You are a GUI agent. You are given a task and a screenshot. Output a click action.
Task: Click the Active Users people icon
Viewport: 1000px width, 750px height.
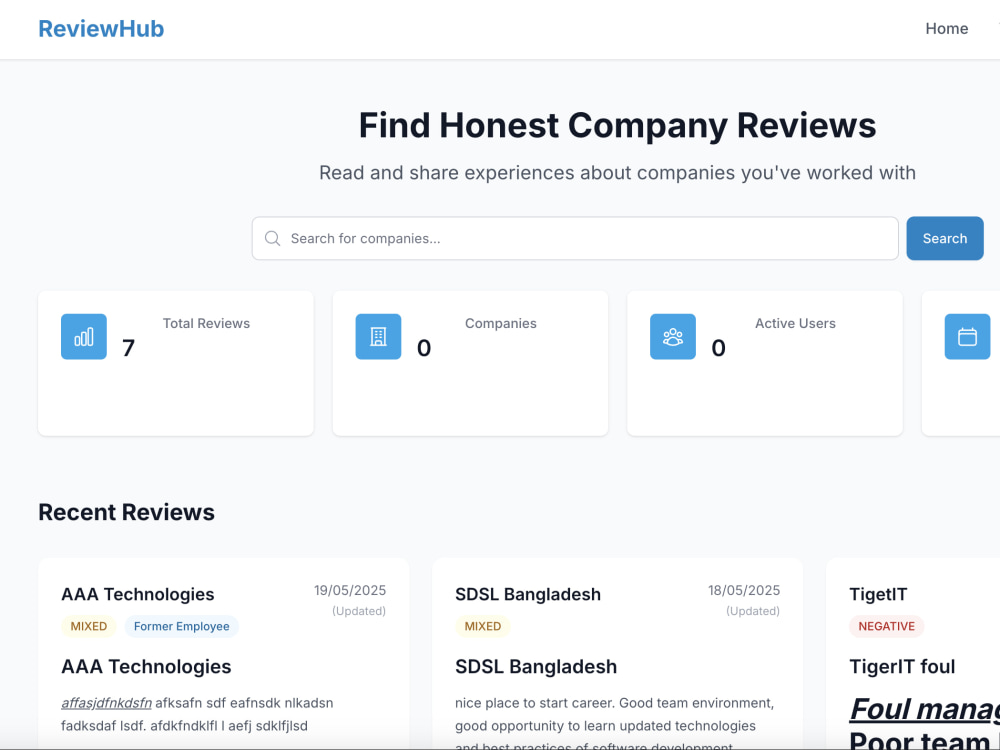pyautogui.click(x=673, y=337)
